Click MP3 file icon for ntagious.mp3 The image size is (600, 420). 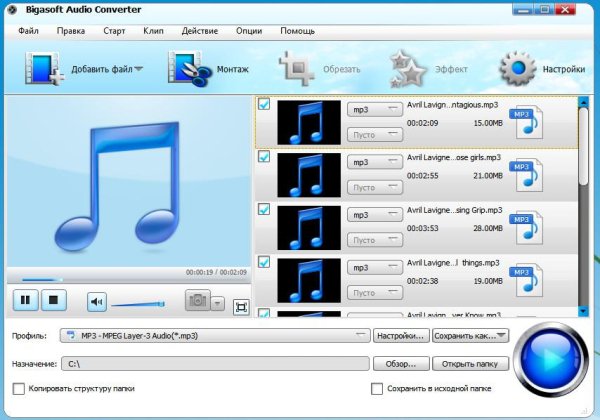[526, 122]
